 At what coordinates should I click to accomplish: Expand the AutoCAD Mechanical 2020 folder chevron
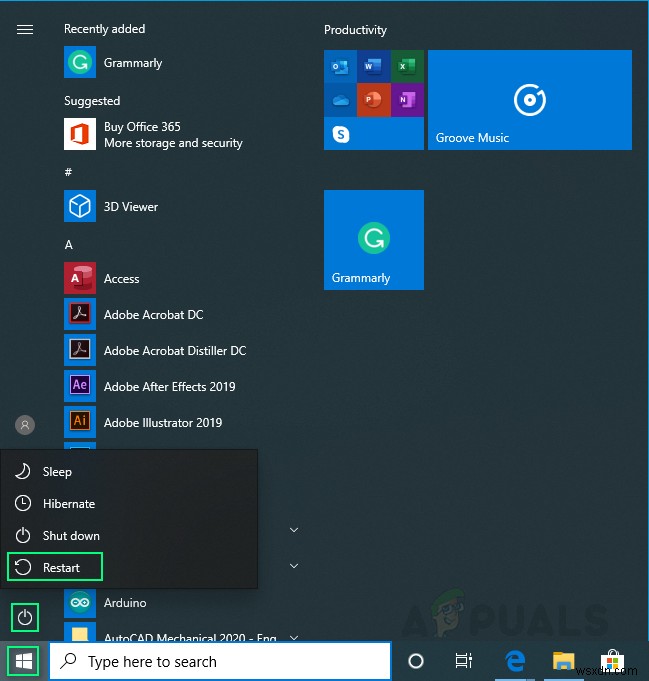(x=294, y=638)
